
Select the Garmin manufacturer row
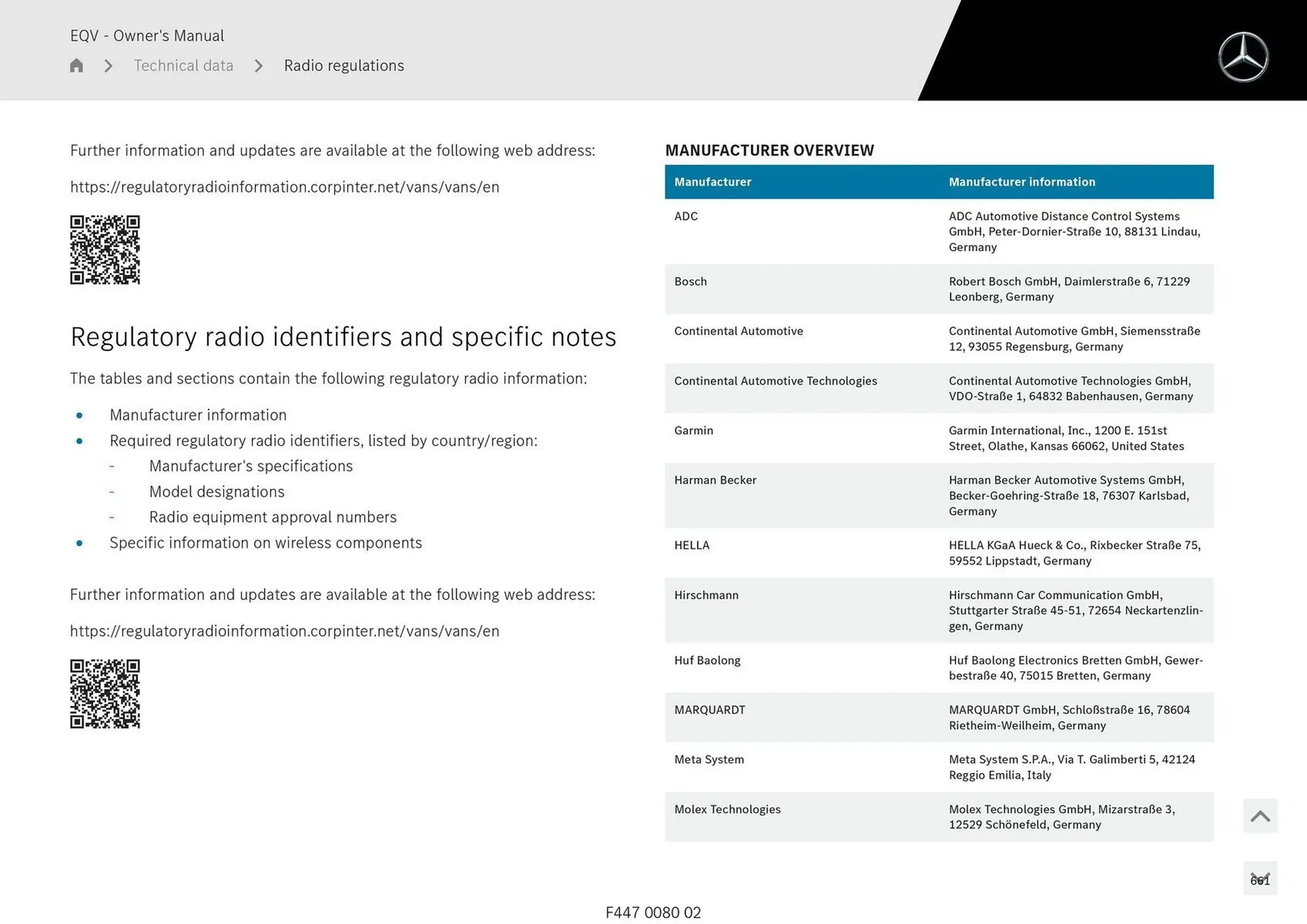click(938, 438)
